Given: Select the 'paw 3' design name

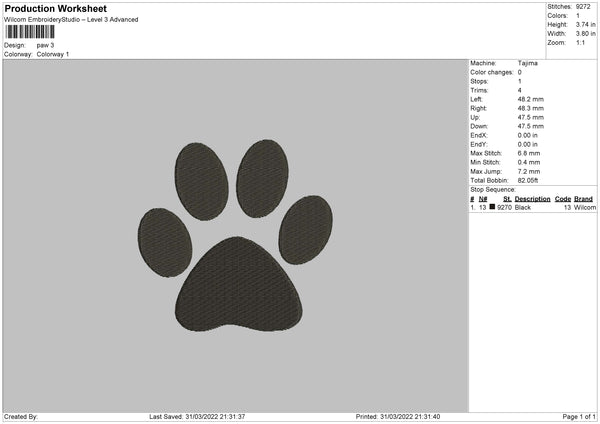Looking at the screenshot, I should [x=46, y=45].
